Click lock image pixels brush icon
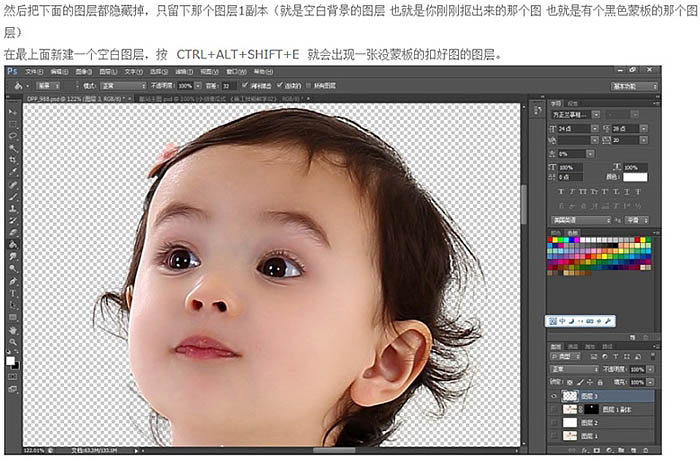The width and height of the screenshot is (700, 460). coord(580,382)
